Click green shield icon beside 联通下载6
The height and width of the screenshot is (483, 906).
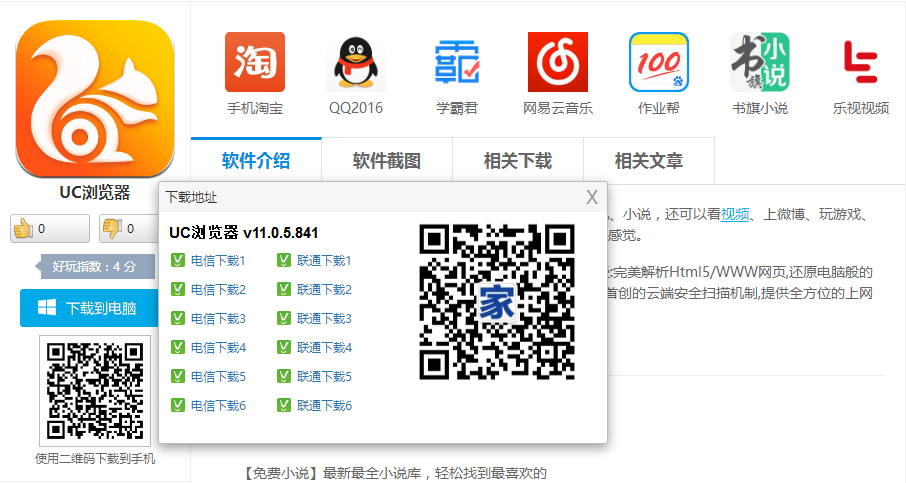[284, 406]
